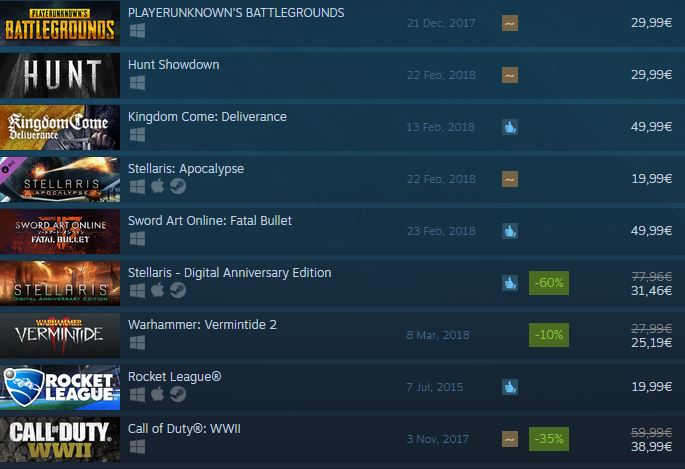Image resolution: width=685 pixels, height=469 pixels.
Task: Open the Call of Duty: WWII title link
Action: coord(184,428)
